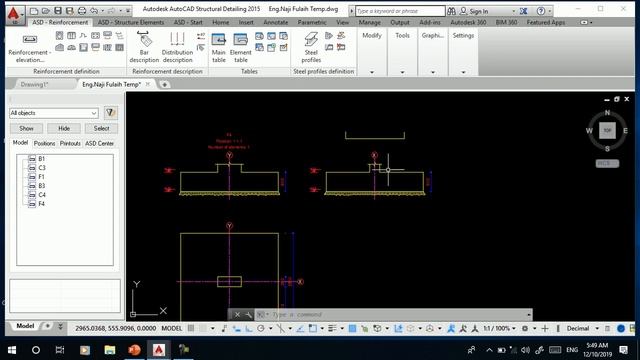Open the Parametric ribbon tab

(312, 22)
